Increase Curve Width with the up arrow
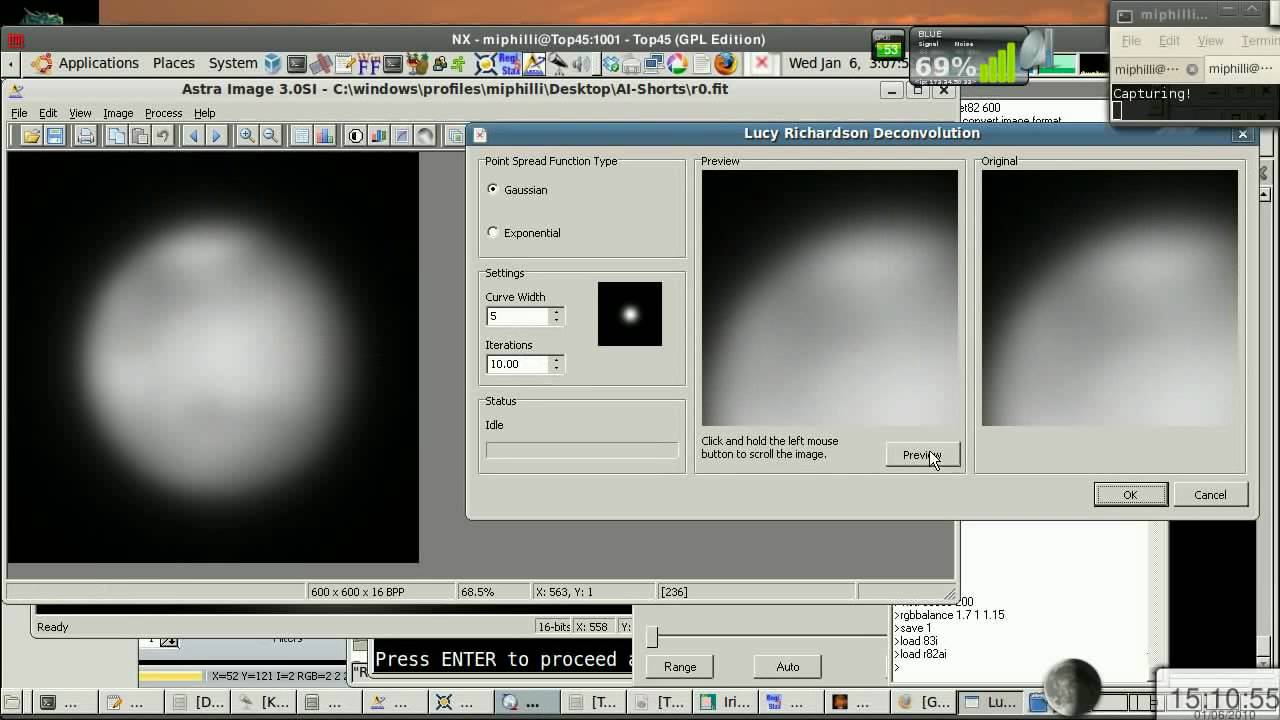 [x=557, y=311]
